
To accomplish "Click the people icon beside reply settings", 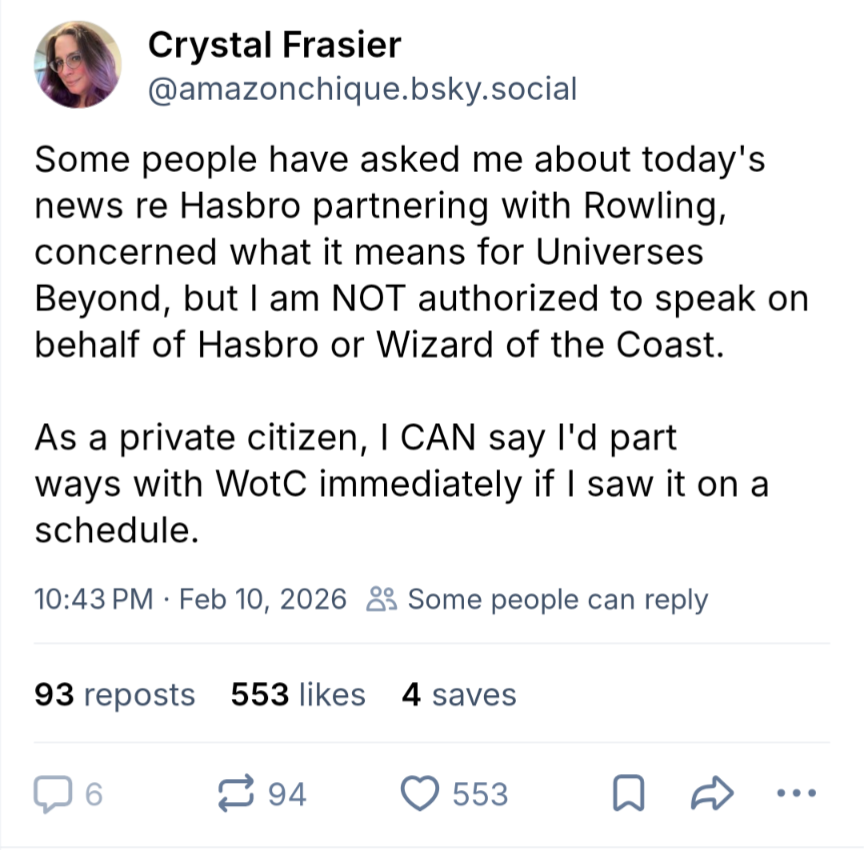I will point(381,599).
